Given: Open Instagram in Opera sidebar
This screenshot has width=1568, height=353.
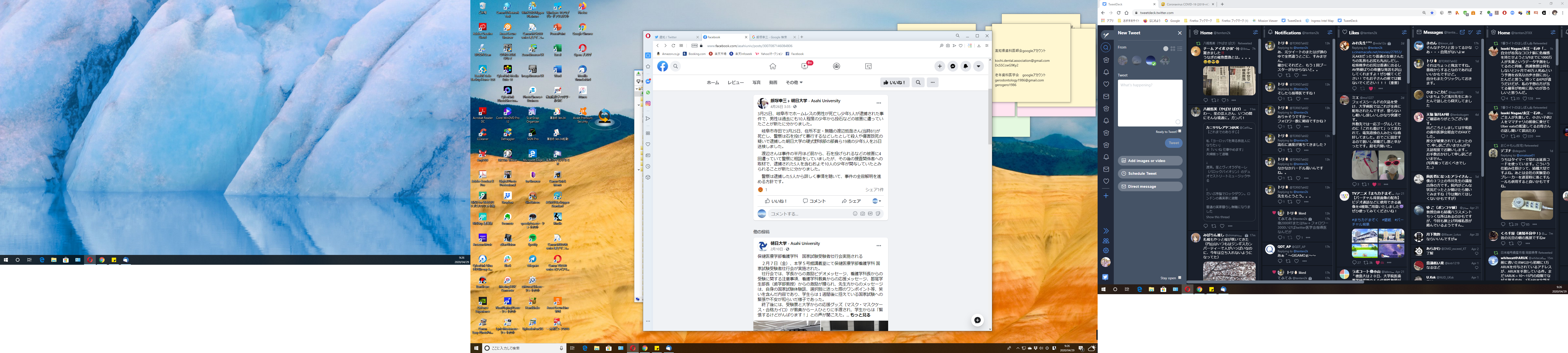Looking at the screenshot, I should (648, 103).
